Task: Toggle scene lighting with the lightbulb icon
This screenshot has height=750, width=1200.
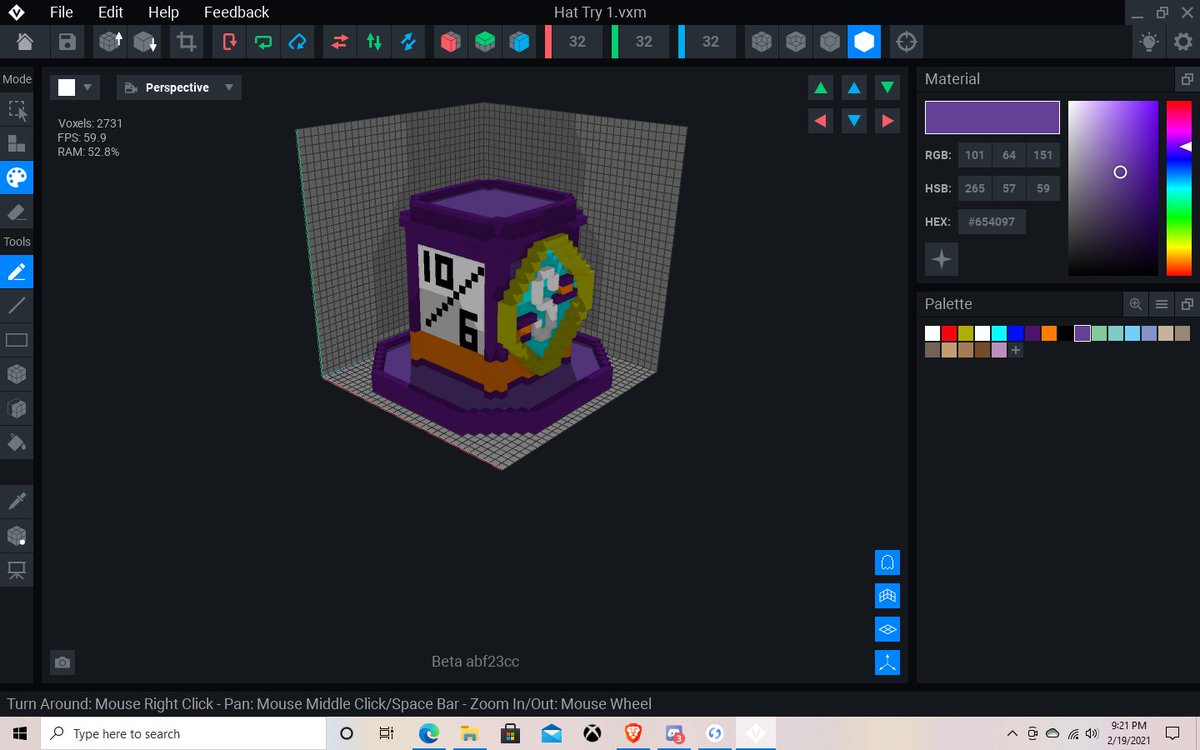Action: click(1148, 41)
